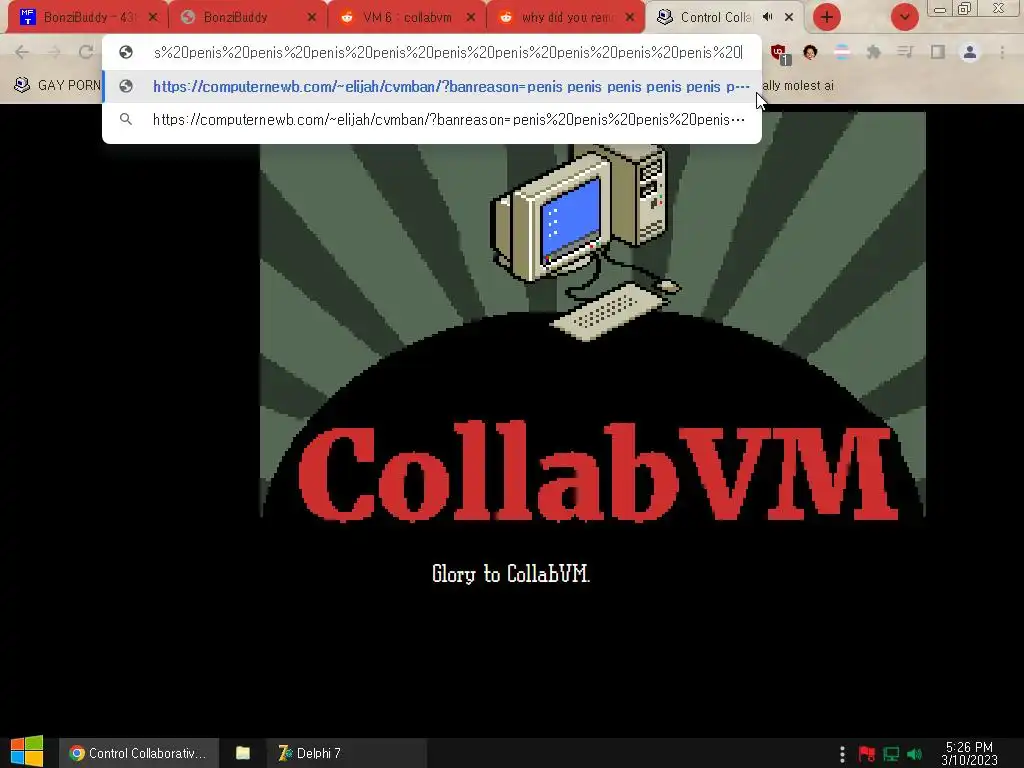The width and height of the screenshot is (1024, 768).
Task: Click the red new tab plus button
Action: (x=826, y=17)
